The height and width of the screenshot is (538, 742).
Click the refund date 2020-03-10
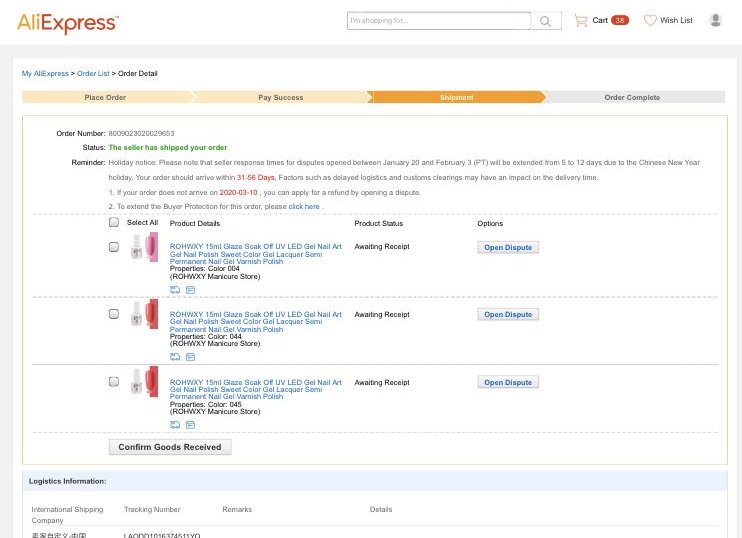(x=238, y=193)
